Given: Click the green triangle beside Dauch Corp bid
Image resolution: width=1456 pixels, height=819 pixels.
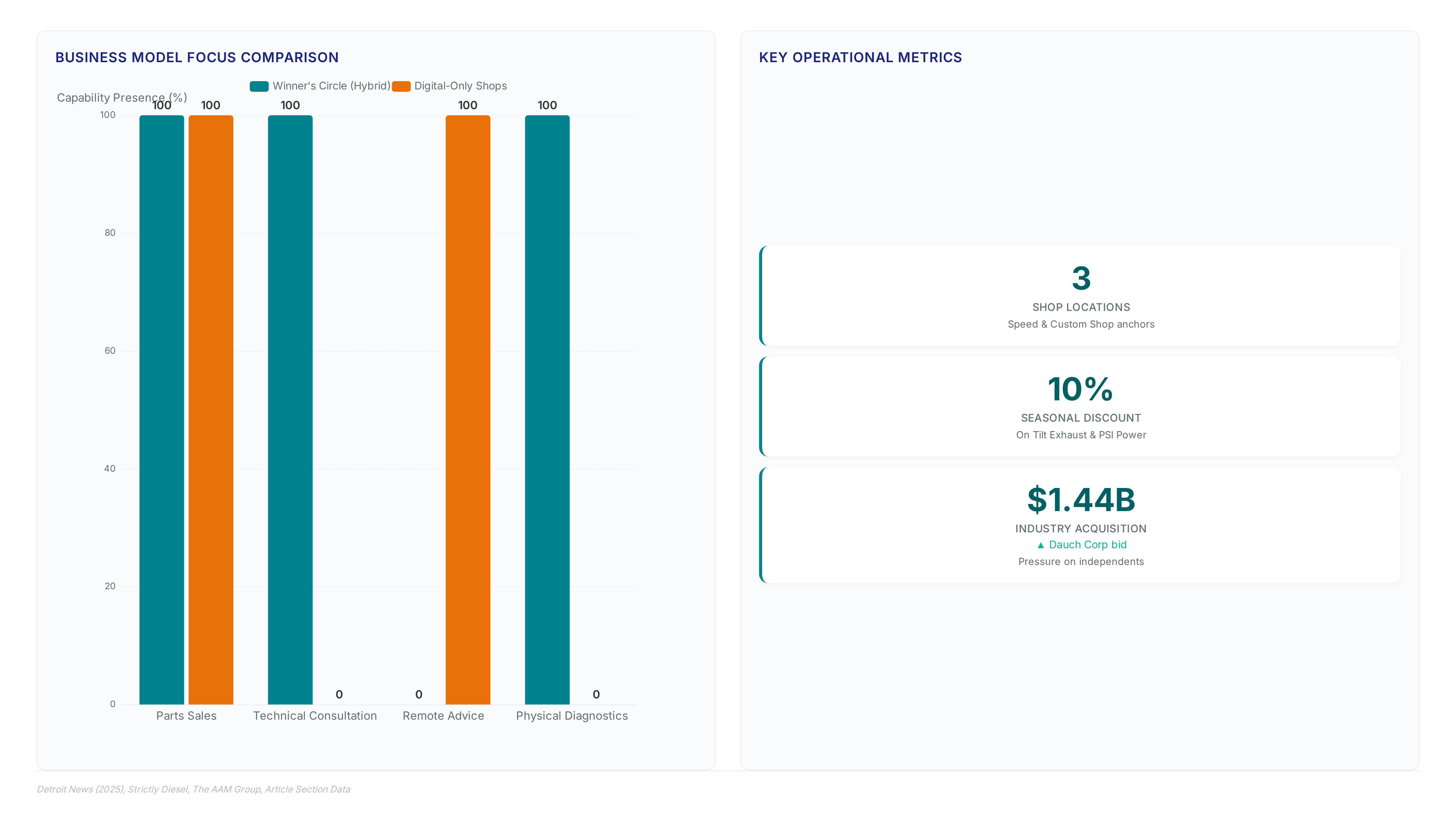Looking at the screenshot, I should pos(1040,546).
